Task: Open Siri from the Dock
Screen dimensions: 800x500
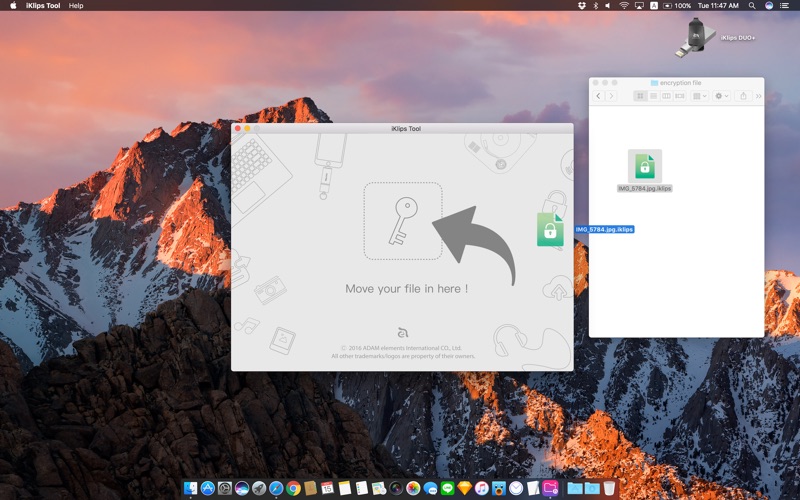Action: click(x=242, y=488)
